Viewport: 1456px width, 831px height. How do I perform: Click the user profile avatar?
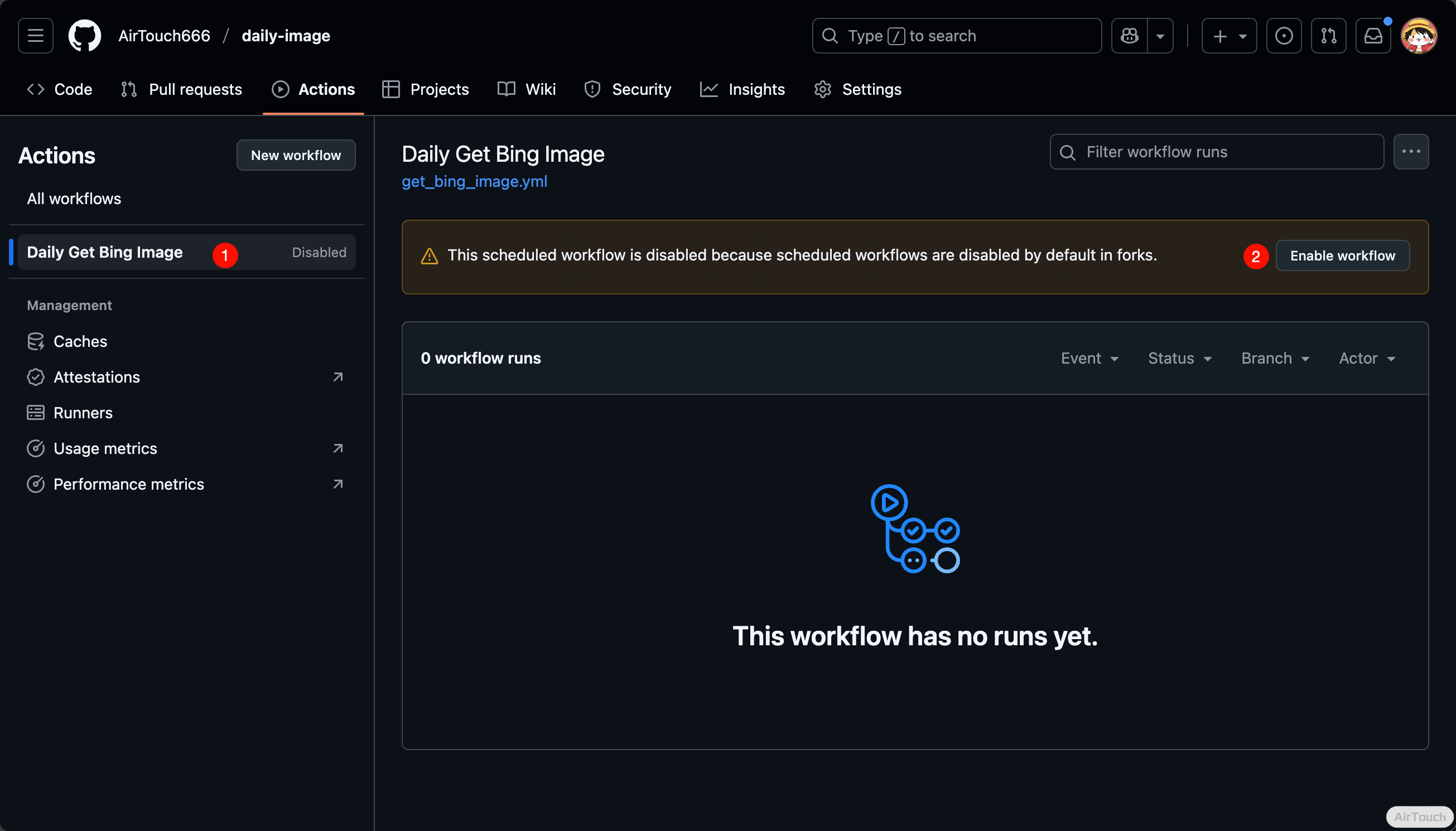1419,36
